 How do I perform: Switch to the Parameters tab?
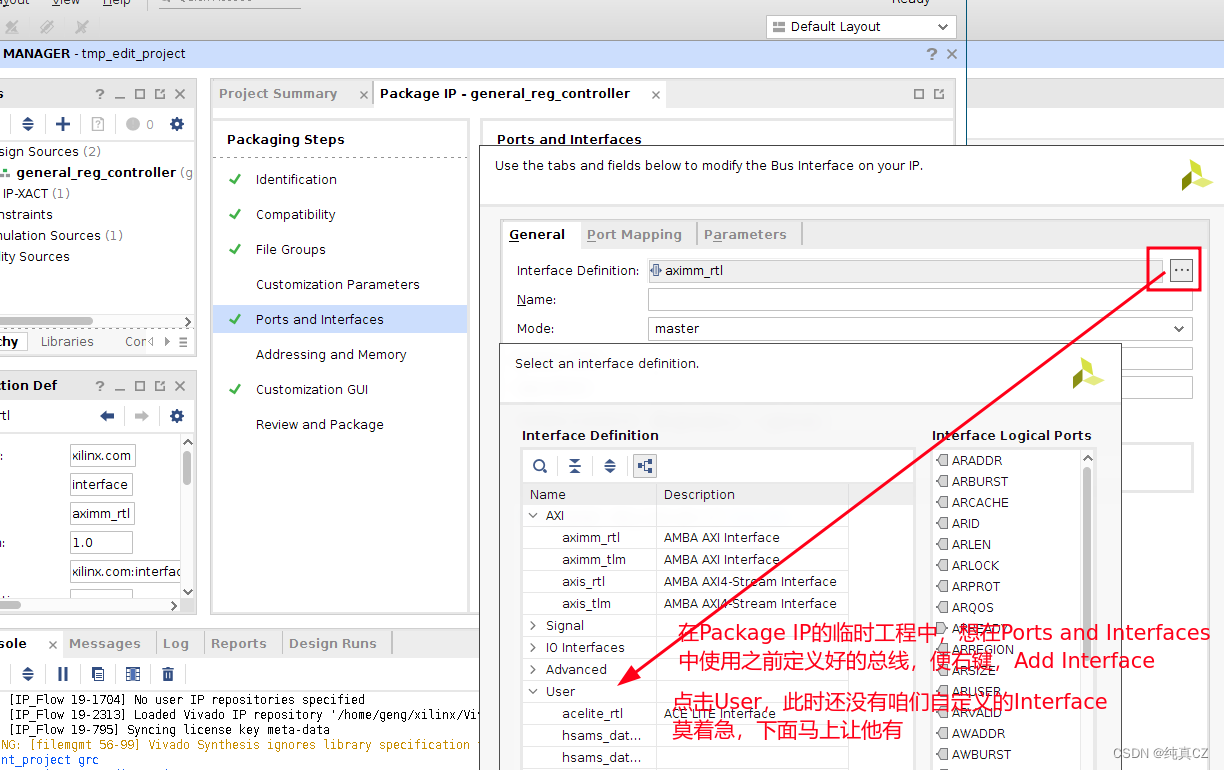(x=745, y=235)
